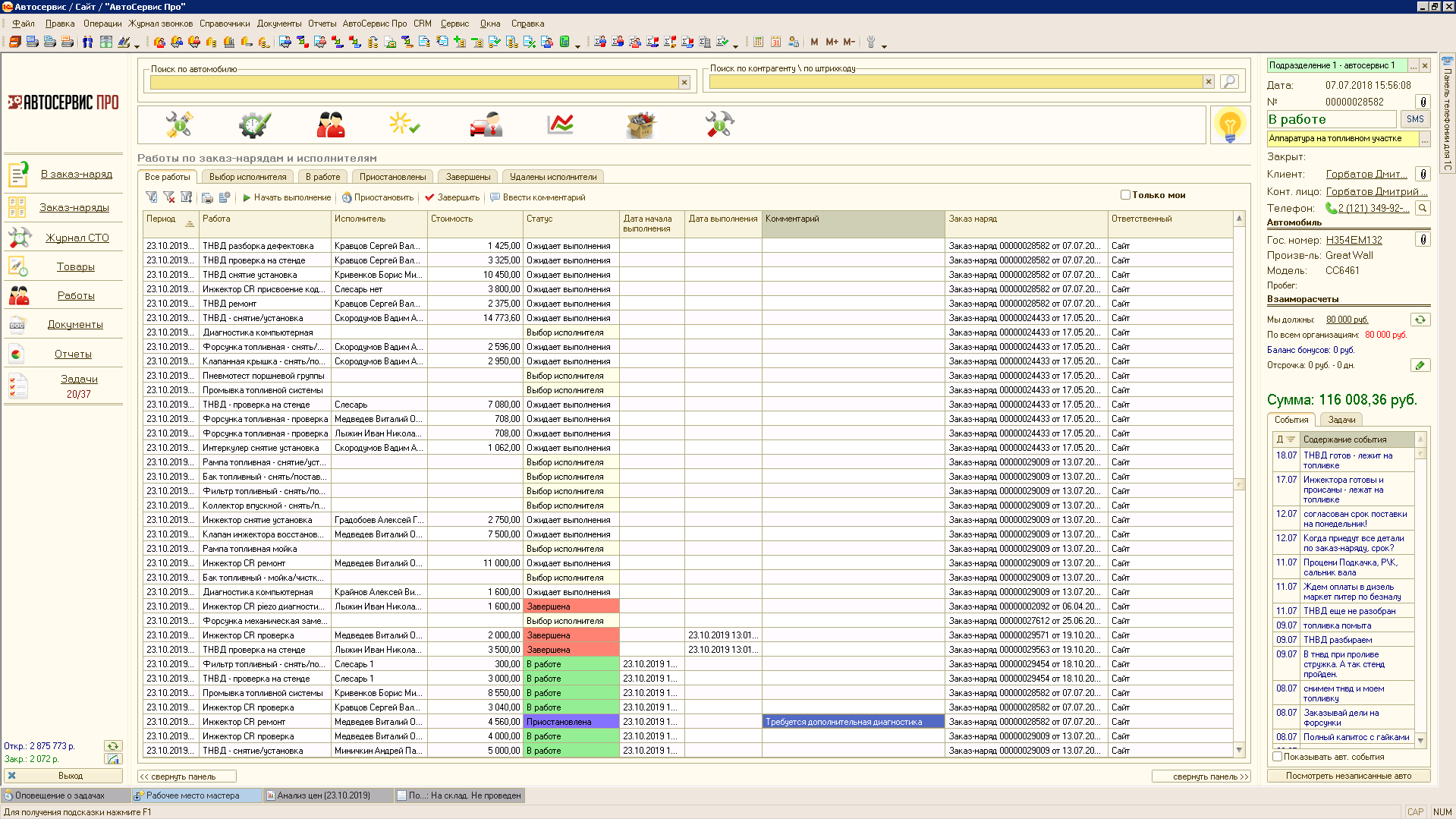Click the red line chart icon

(560, 124)
